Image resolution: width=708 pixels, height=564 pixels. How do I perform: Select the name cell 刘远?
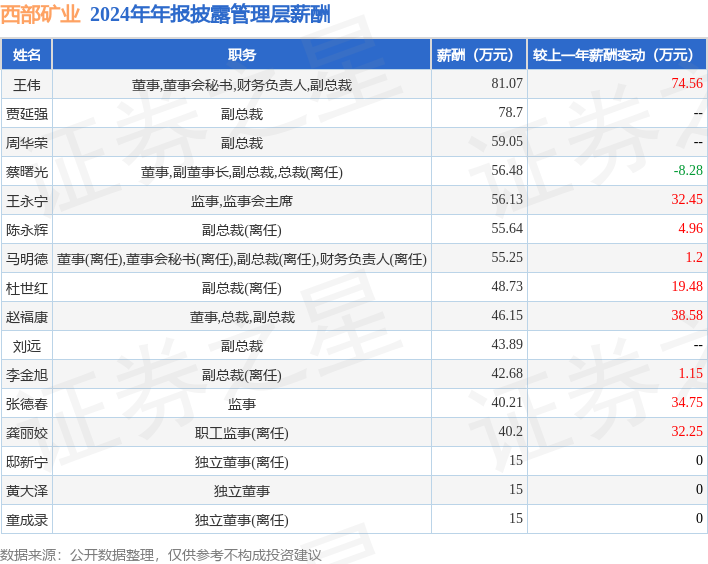coord(27,346)
